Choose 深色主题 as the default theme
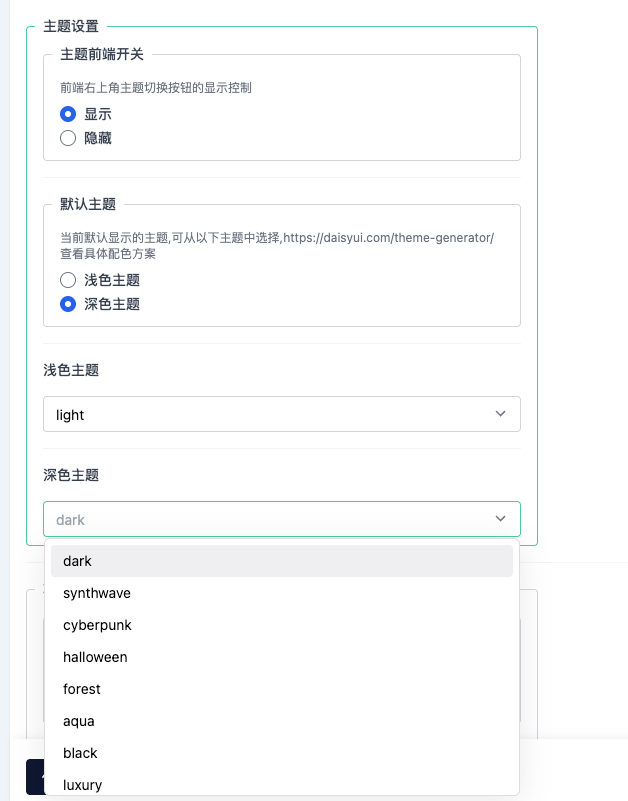Viewport: 628px width, 801px height. tap(68, 304)
